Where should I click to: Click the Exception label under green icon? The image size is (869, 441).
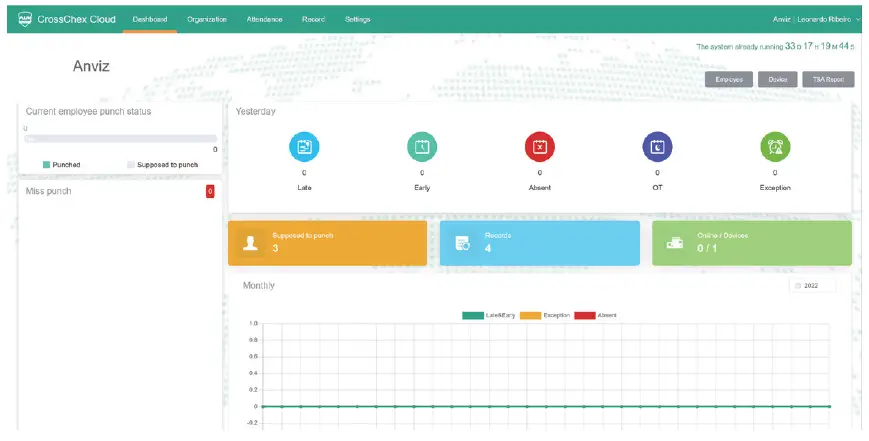pyautogui.click(x=775, y=188)
